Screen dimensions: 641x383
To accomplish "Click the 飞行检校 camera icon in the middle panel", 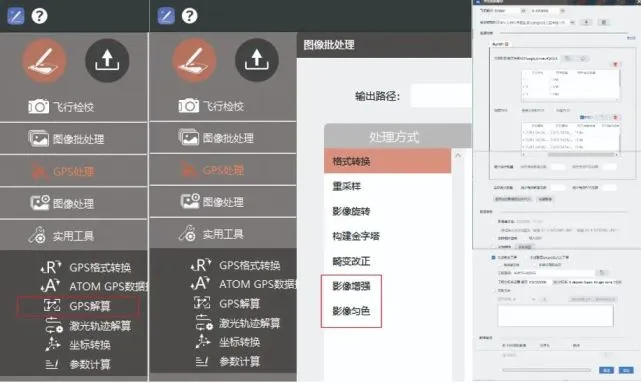I will pos(188,106).
